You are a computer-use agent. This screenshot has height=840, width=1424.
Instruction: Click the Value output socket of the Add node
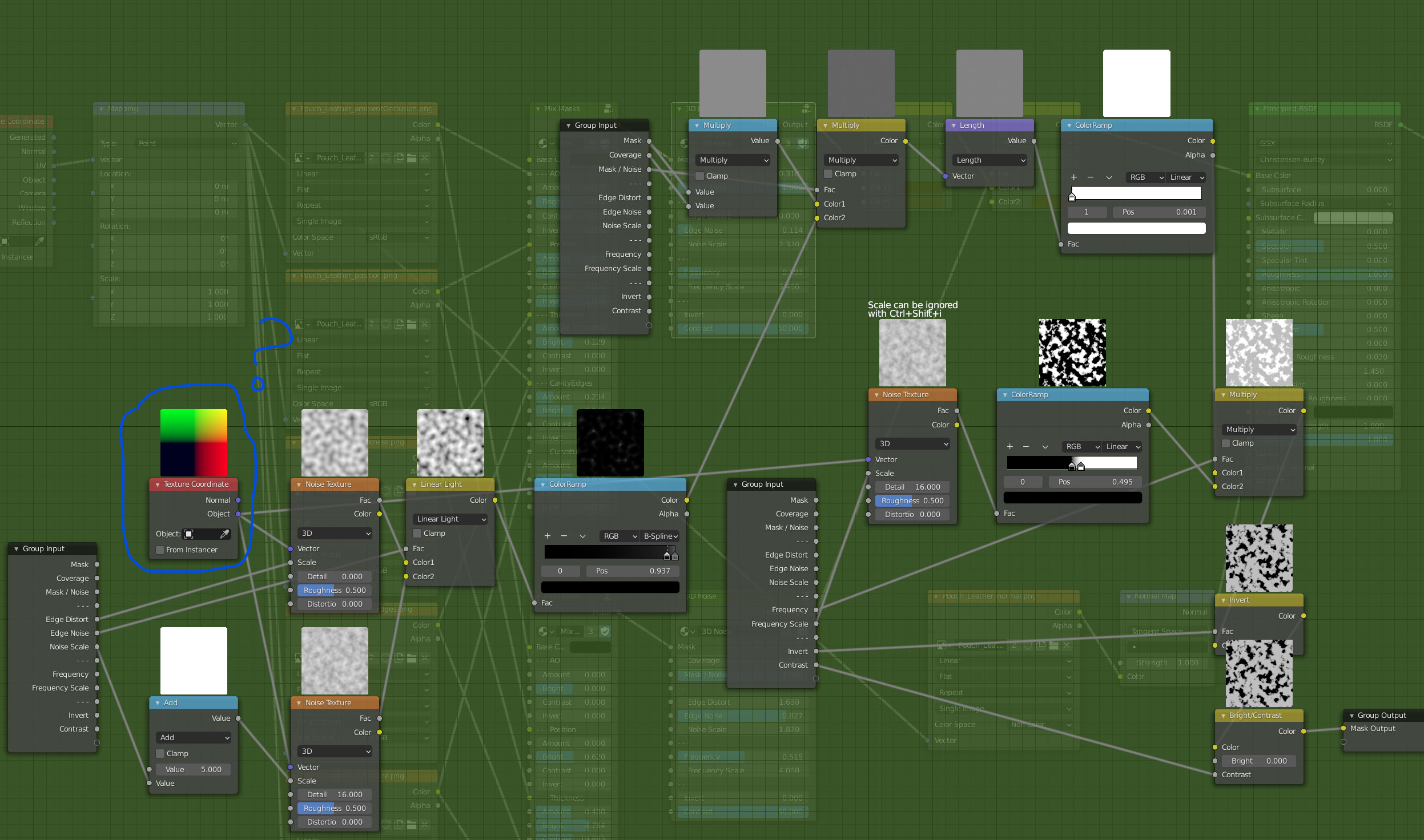coord(238,718)
